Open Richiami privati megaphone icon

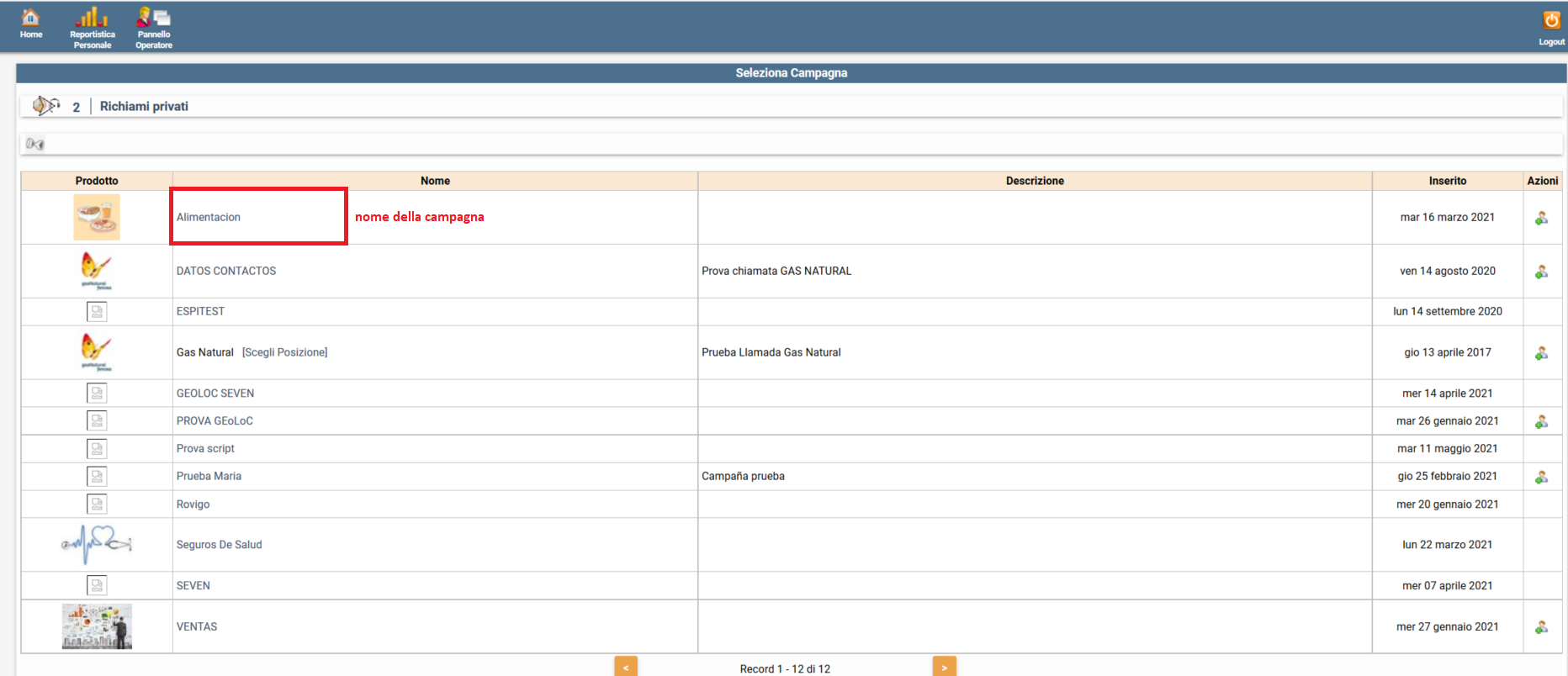click(45, 106)
